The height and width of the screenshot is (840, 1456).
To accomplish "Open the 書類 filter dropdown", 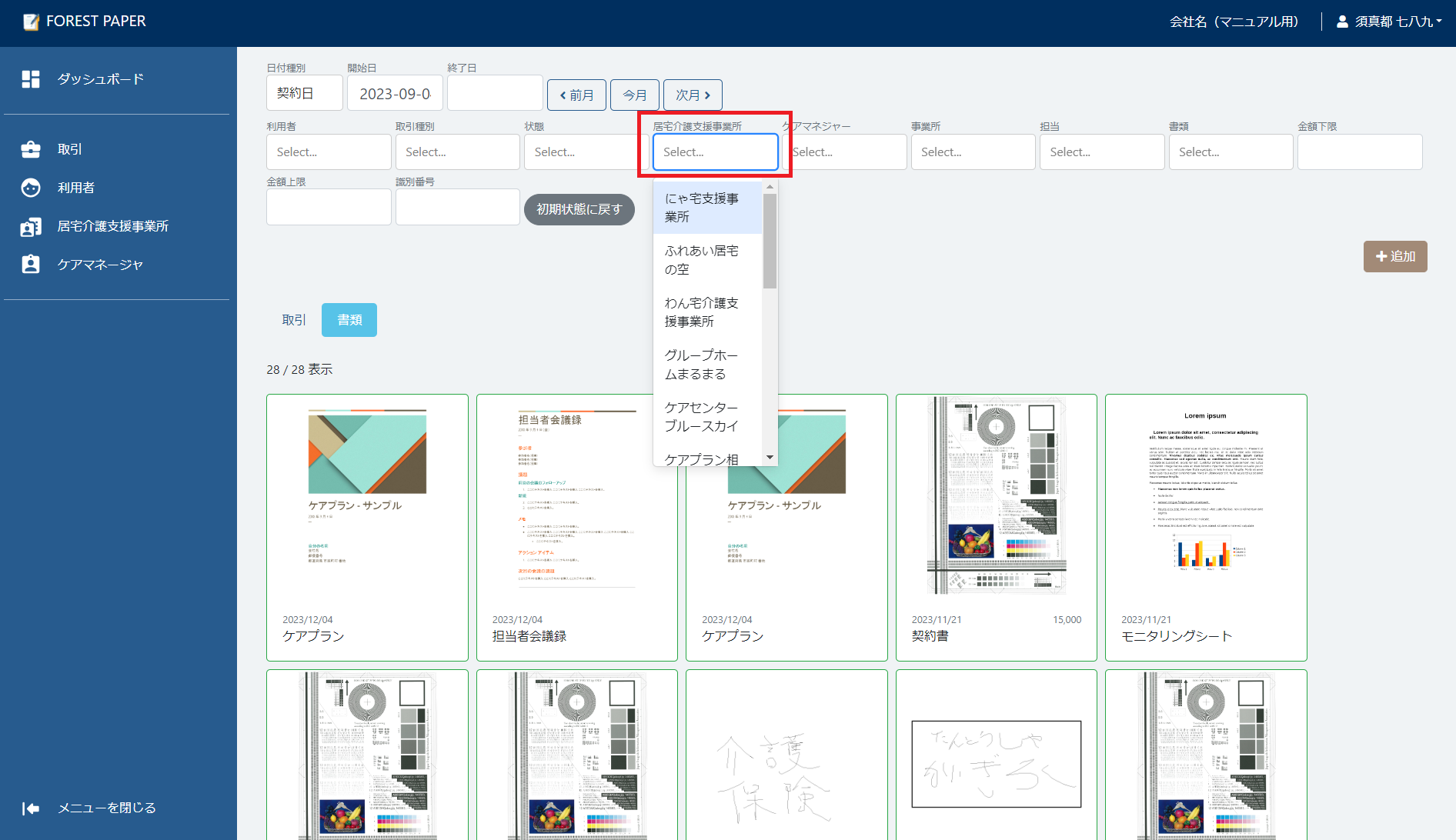I will pyautogui.click(x=1230, y=152).
